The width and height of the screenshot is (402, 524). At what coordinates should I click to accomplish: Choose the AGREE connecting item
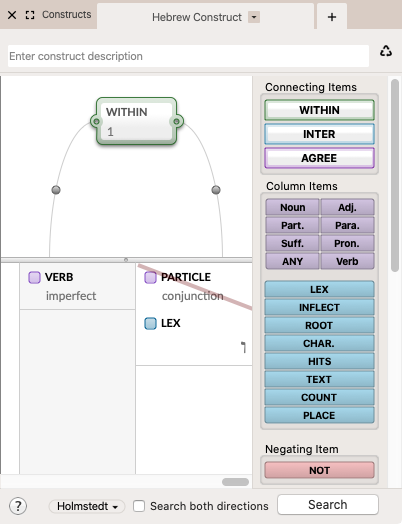coord(319,158)
